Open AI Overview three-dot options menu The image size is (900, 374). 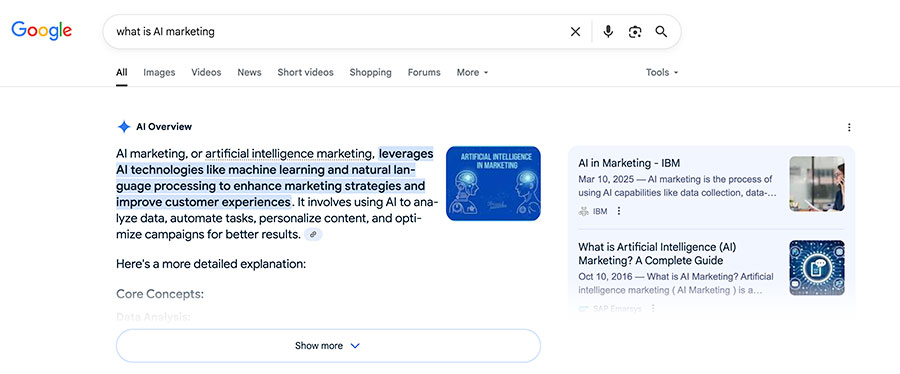(x=849, y=127)
